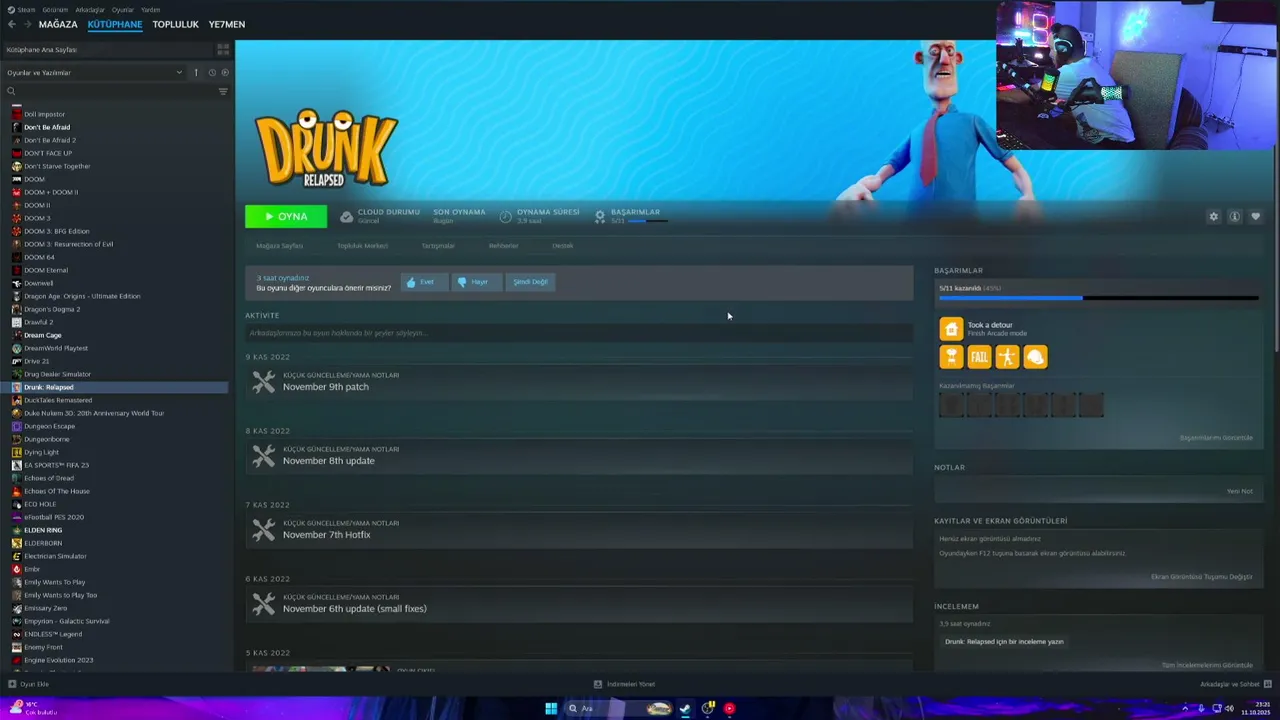Open the Steam menu
The width and height of the screenshot is (1280, 720).
(x=26, y=10)
